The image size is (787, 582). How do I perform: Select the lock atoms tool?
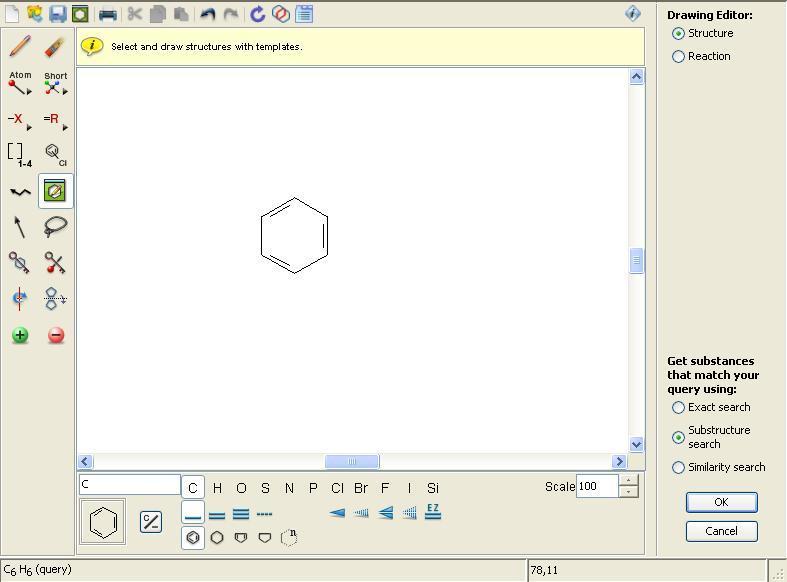point(19,262)
